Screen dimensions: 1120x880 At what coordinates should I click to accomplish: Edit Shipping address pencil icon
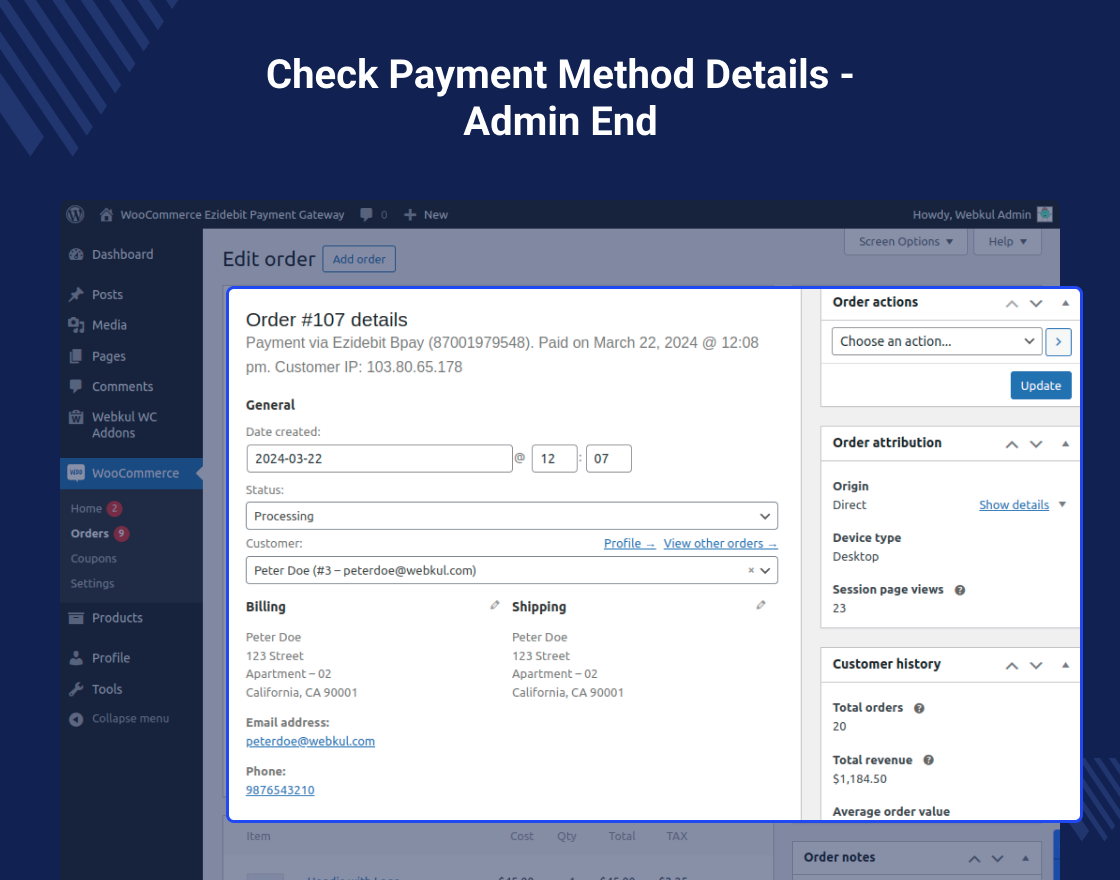(761, 605)
